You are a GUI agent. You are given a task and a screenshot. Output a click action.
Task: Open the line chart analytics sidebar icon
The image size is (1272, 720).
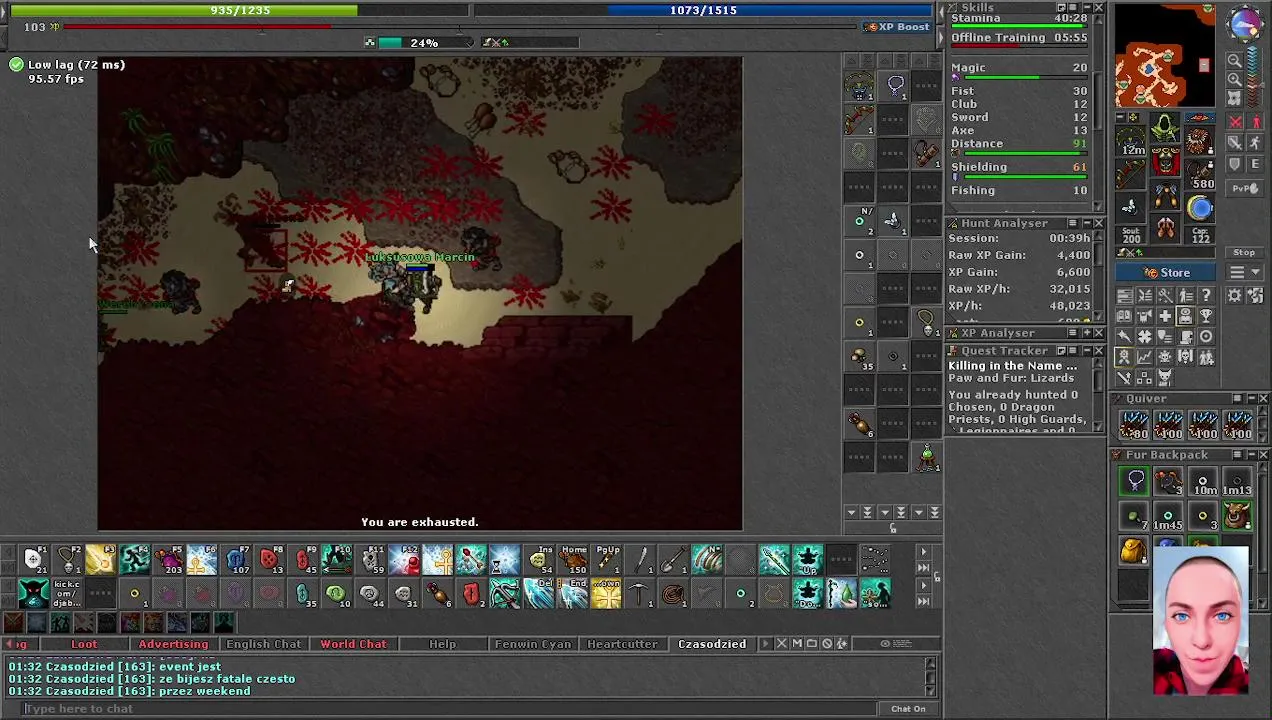pos(1145,357)
